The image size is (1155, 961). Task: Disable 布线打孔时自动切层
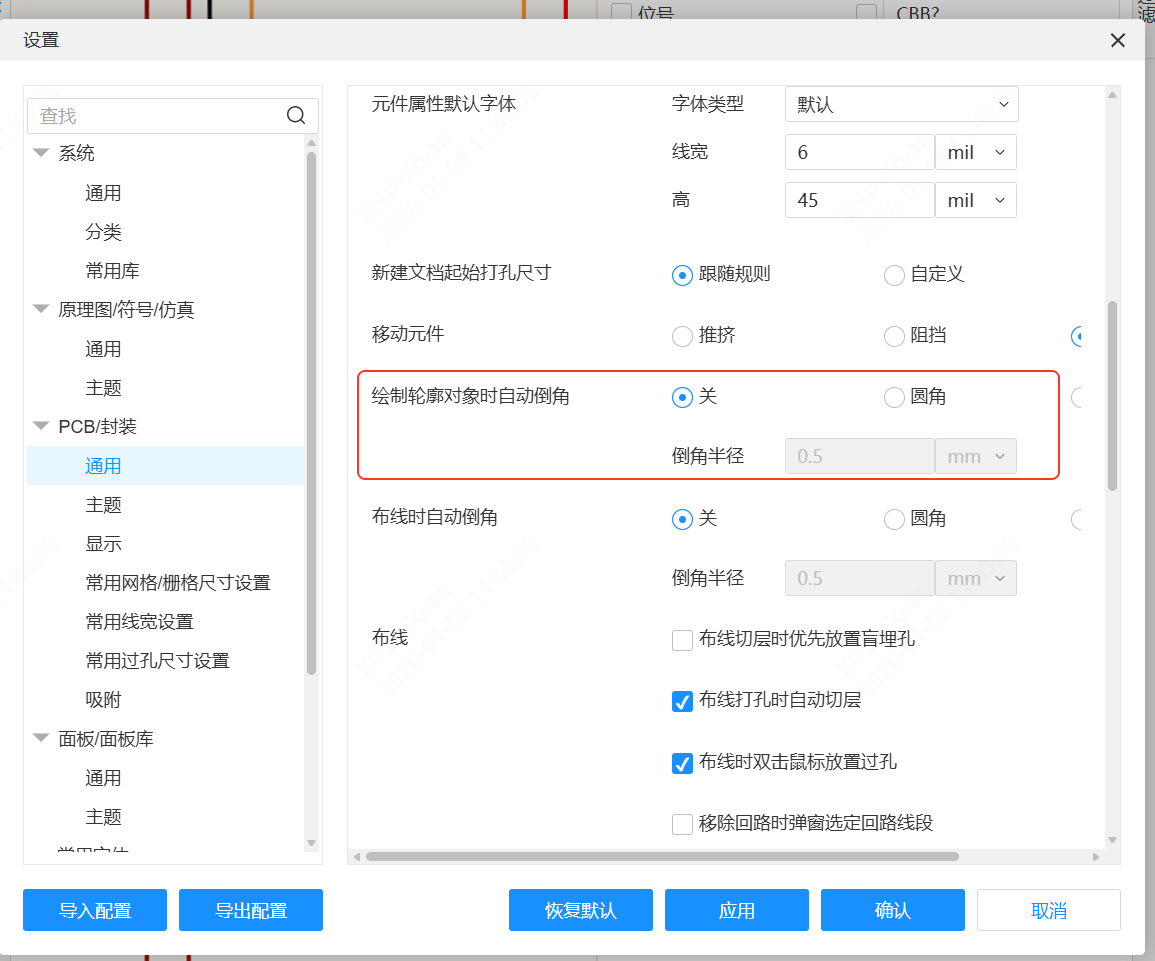(x=682, y=701)
